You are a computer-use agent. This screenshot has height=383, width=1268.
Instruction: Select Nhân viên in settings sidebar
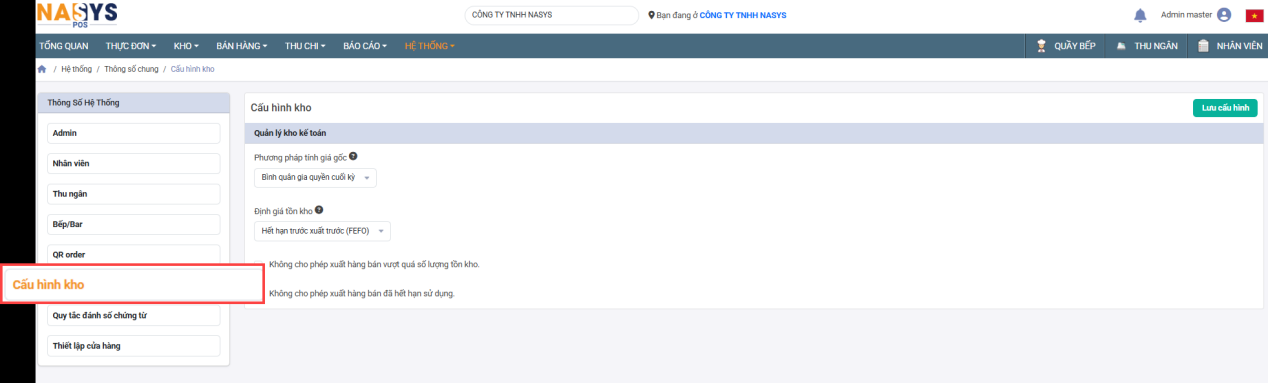click(x=133, y=163)
